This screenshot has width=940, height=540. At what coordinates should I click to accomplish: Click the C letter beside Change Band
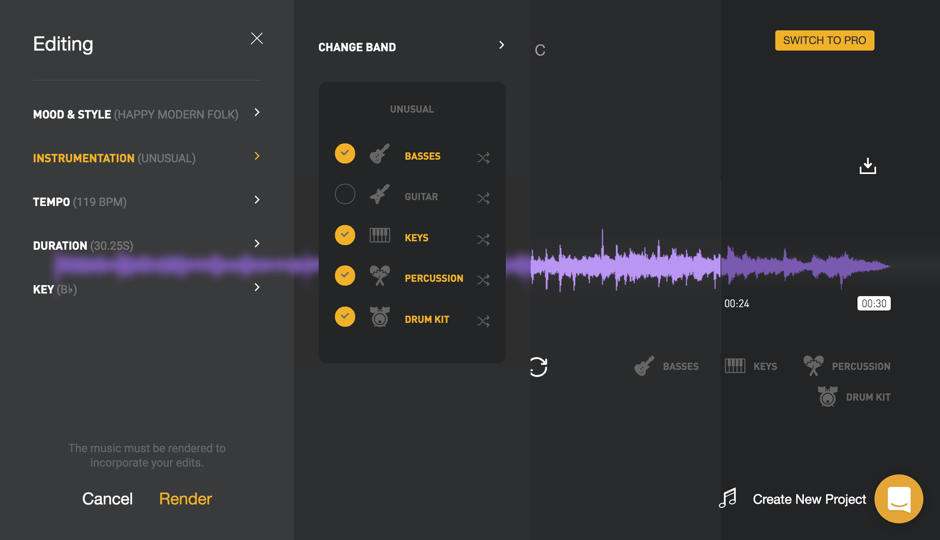(540, 50)
